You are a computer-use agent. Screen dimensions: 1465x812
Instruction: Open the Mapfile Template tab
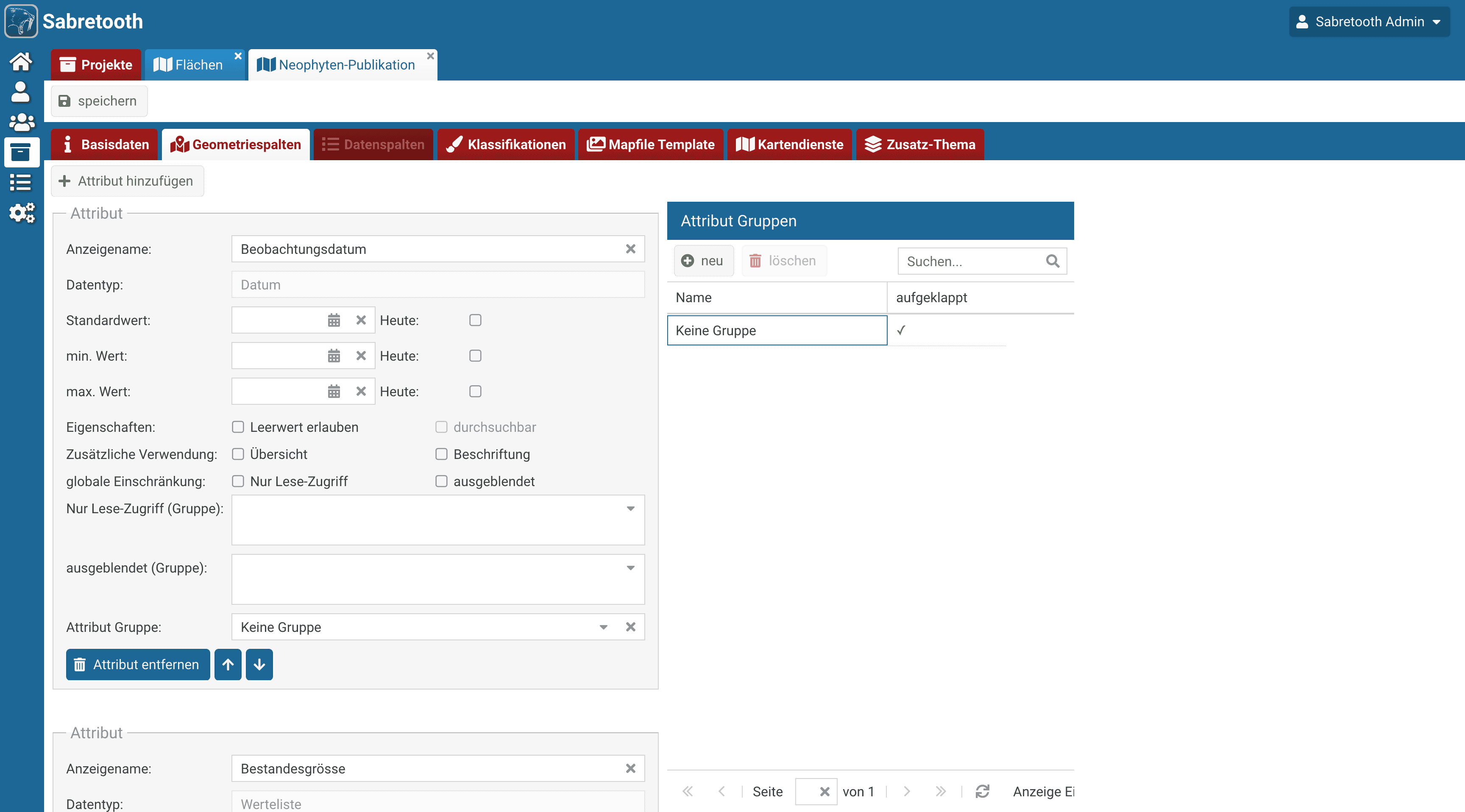(x=651, y=145)
